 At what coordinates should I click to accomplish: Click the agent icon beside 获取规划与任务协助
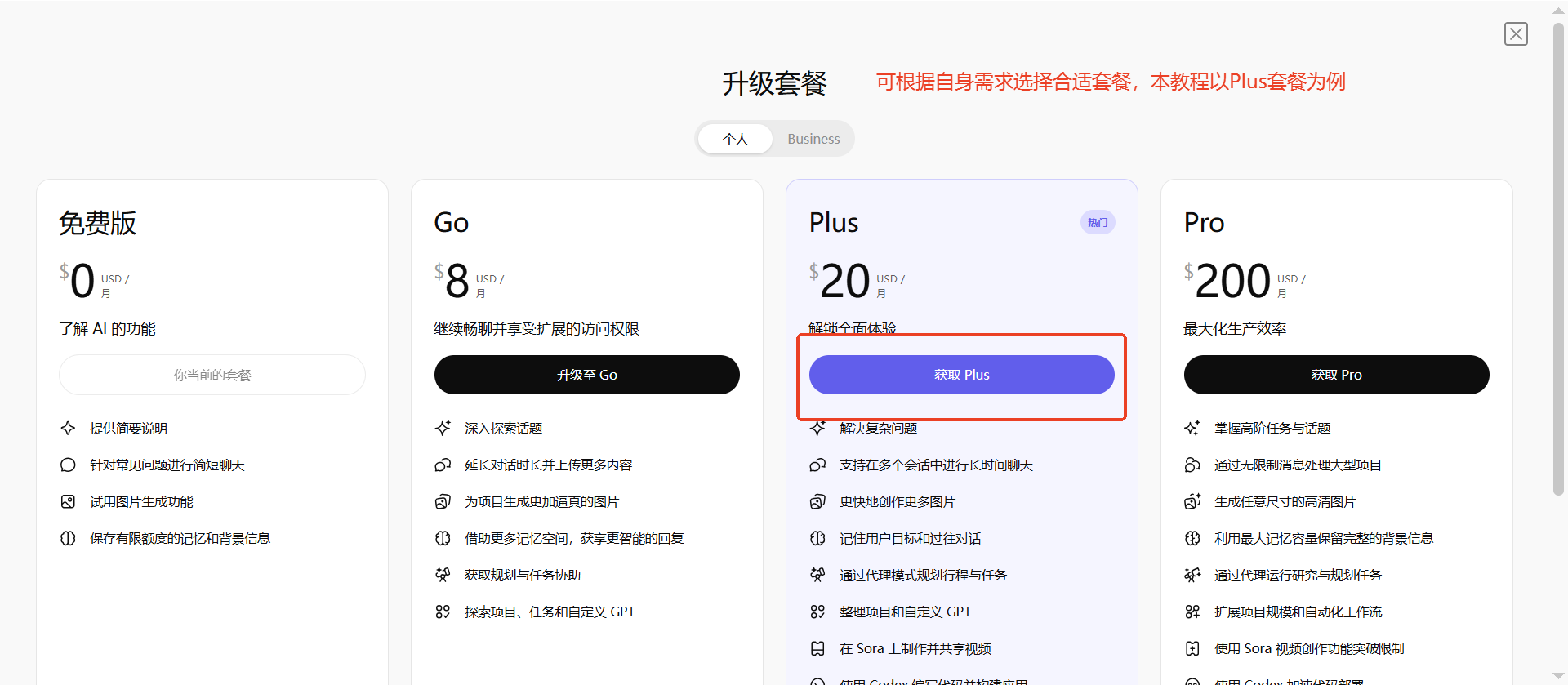[x=443, y=575]
